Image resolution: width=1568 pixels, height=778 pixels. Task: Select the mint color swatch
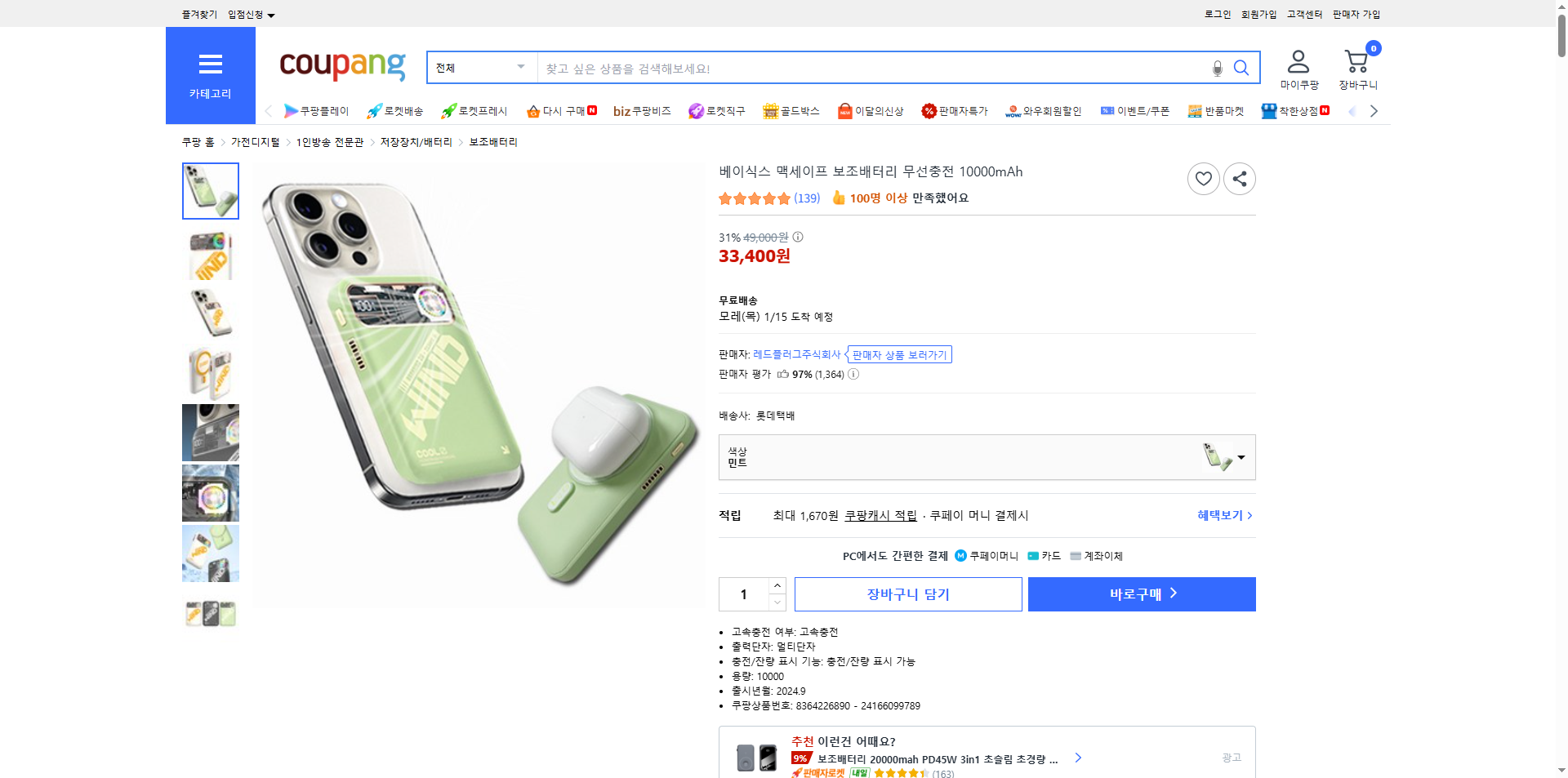click(1218, 457)
